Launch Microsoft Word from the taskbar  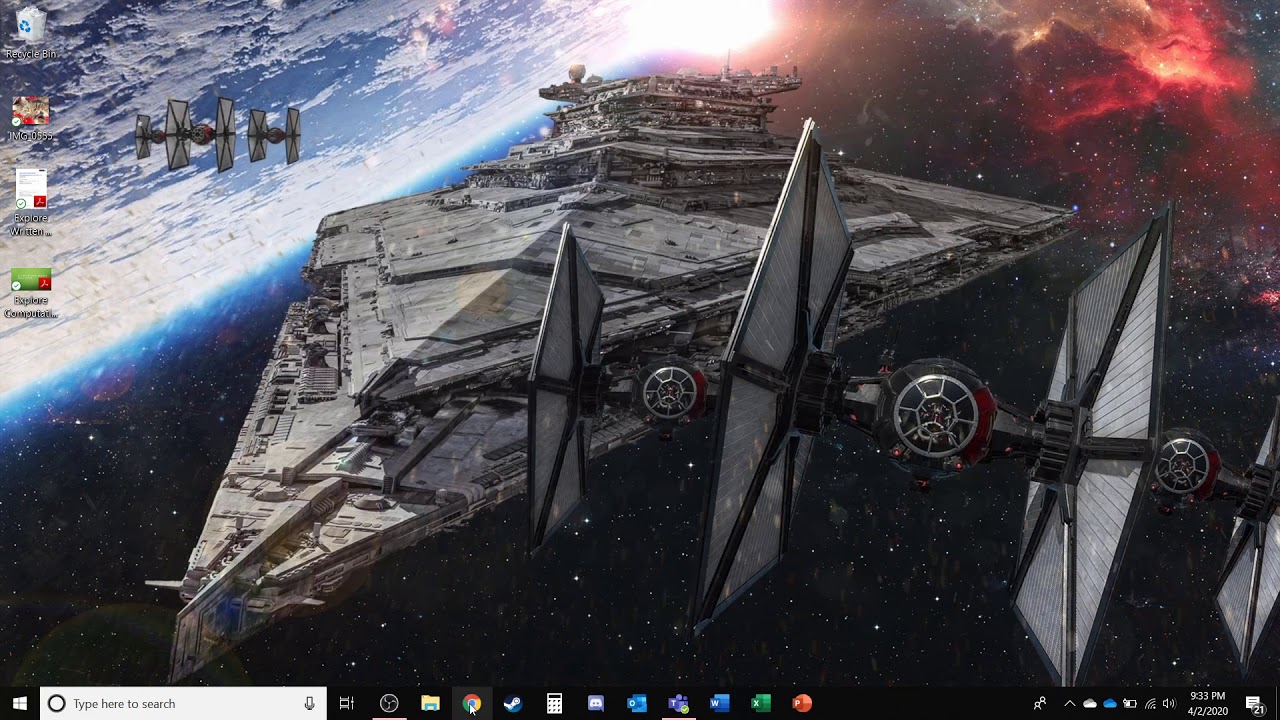[x=720, y=704]
